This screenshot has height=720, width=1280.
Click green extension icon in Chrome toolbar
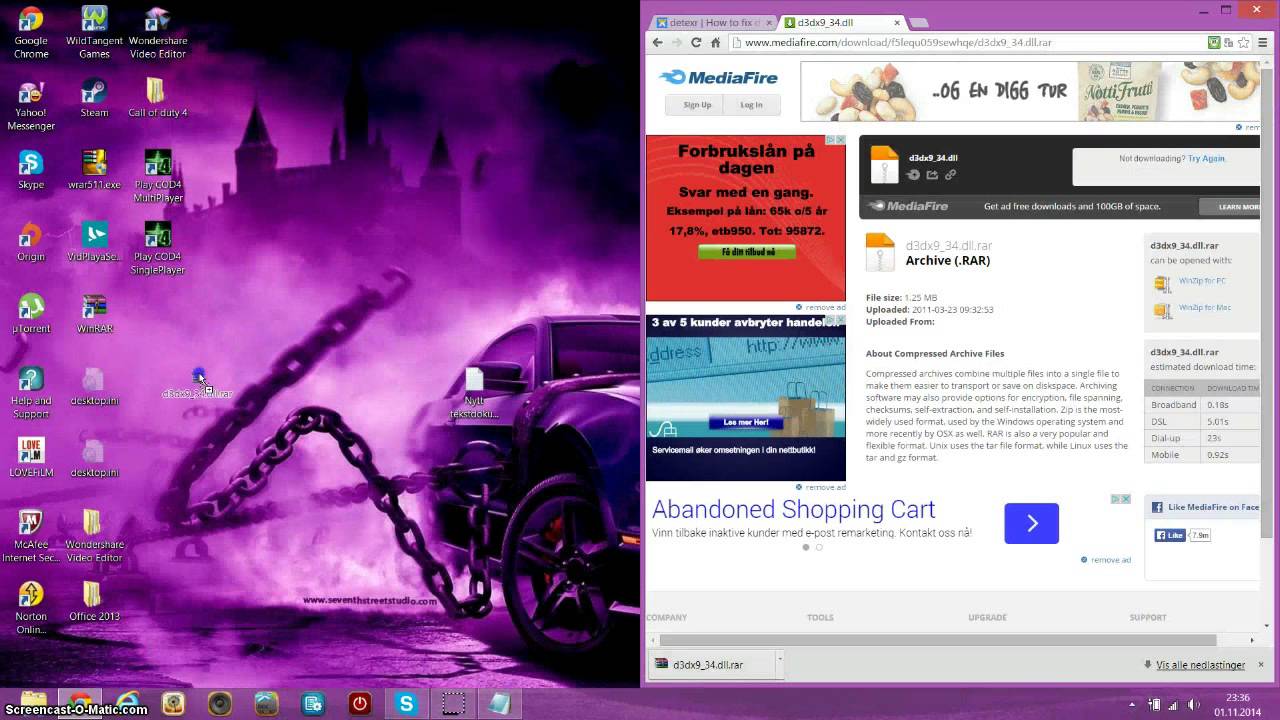pyautogui.click(x=1213, y=43)
